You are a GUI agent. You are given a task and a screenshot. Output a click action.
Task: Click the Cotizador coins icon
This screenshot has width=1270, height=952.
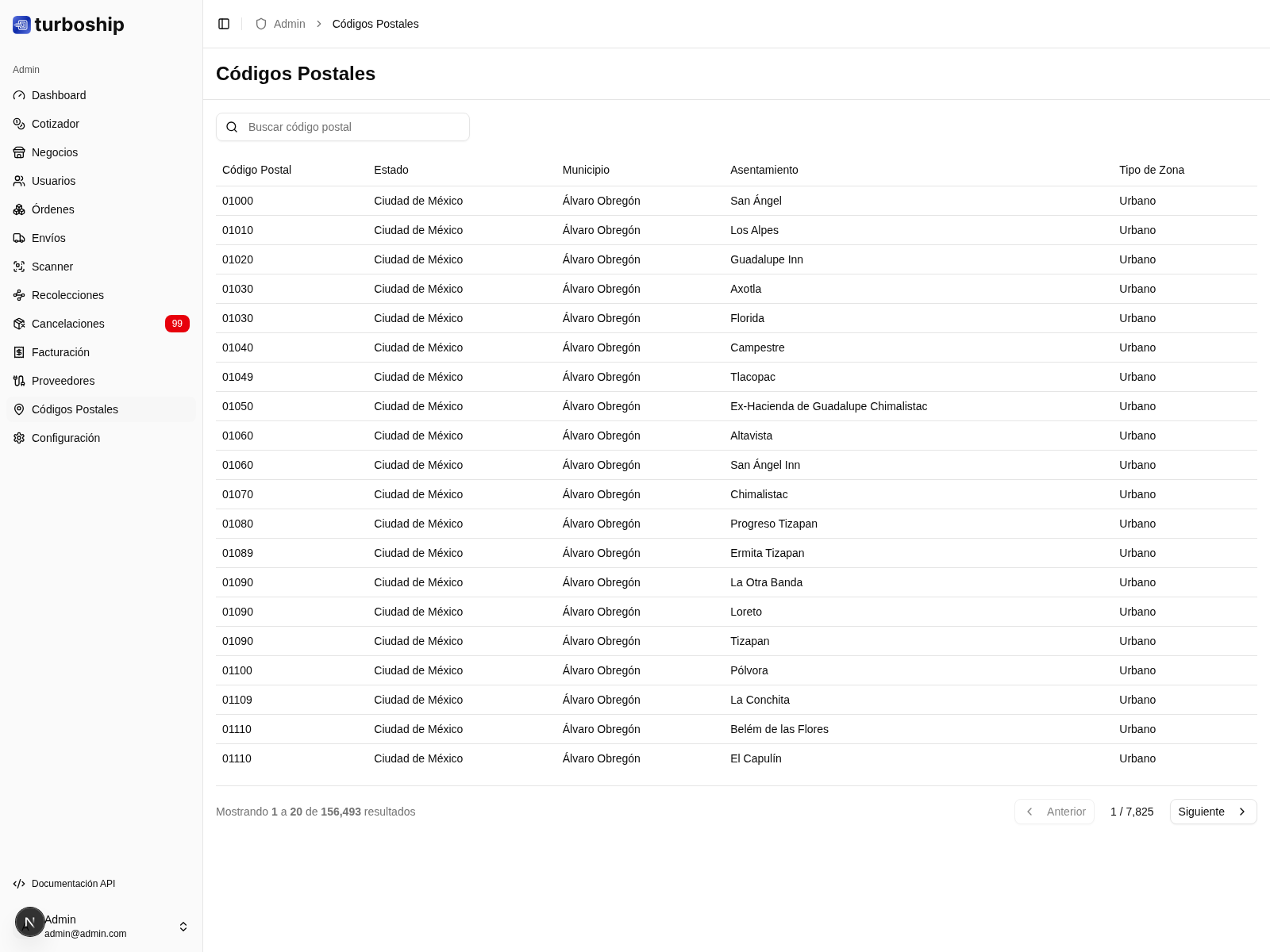[19, 124]
